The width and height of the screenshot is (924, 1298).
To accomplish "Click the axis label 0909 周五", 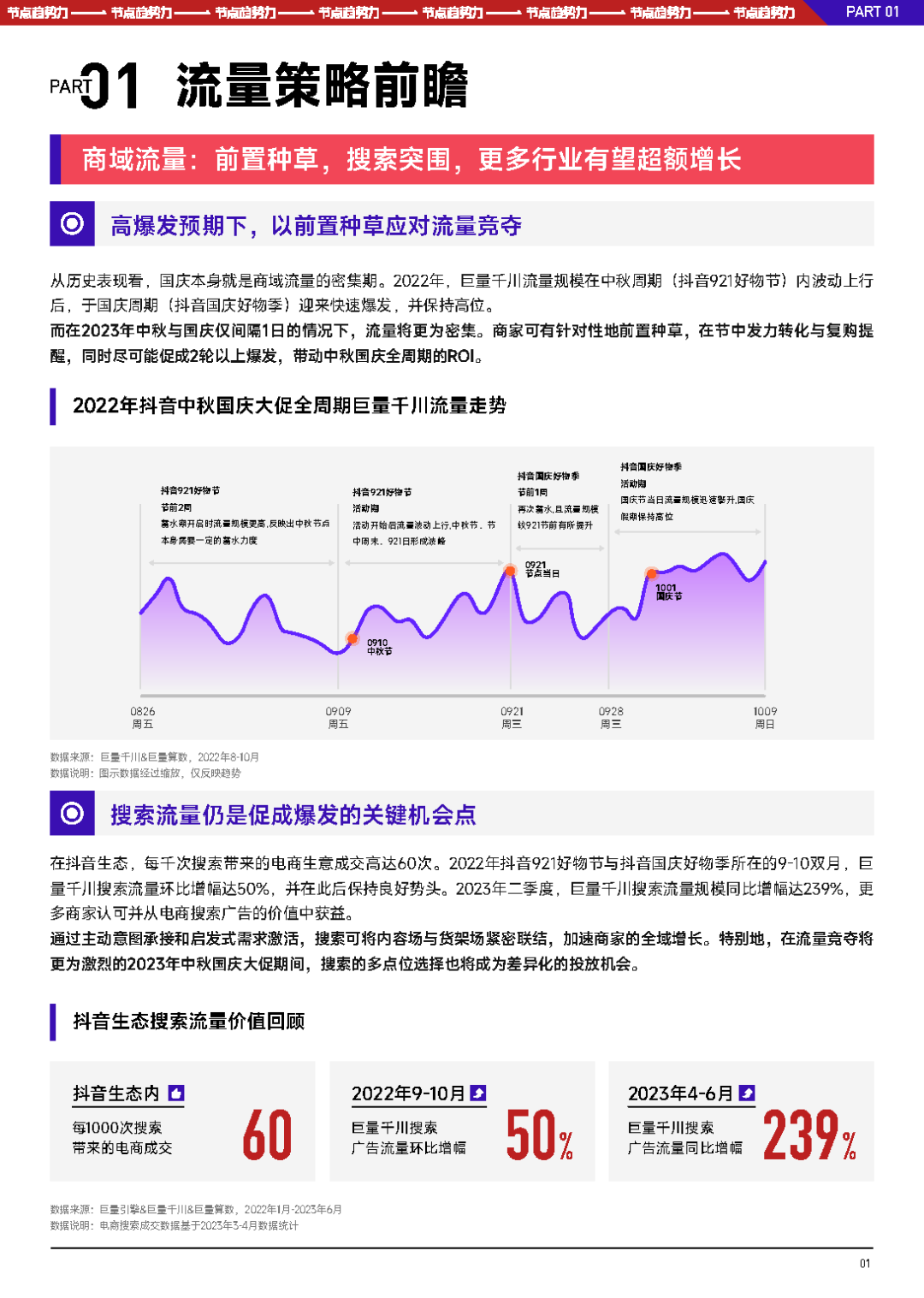I will coord(338,718).
